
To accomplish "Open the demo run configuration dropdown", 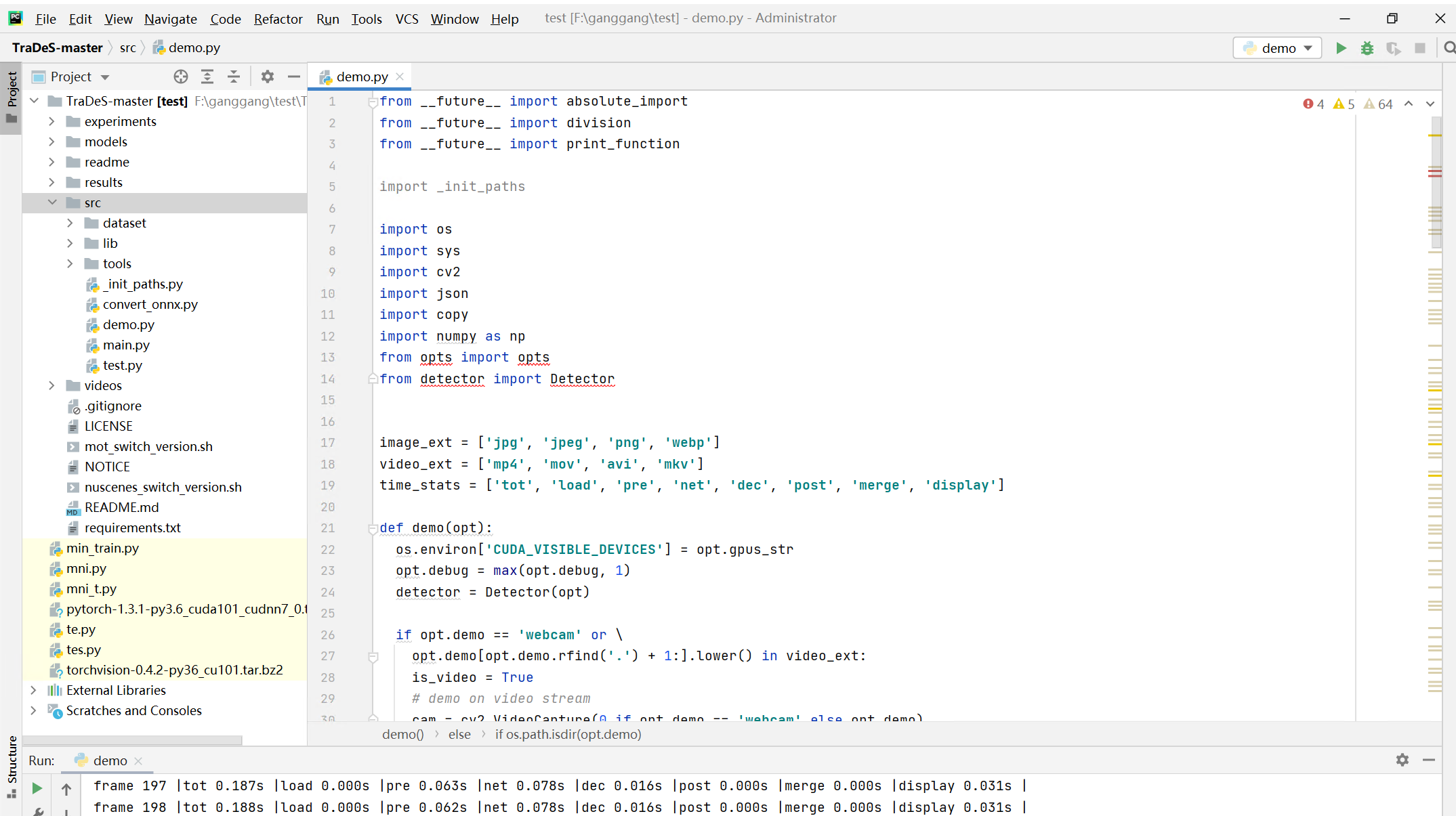I will pos(1307,47).
